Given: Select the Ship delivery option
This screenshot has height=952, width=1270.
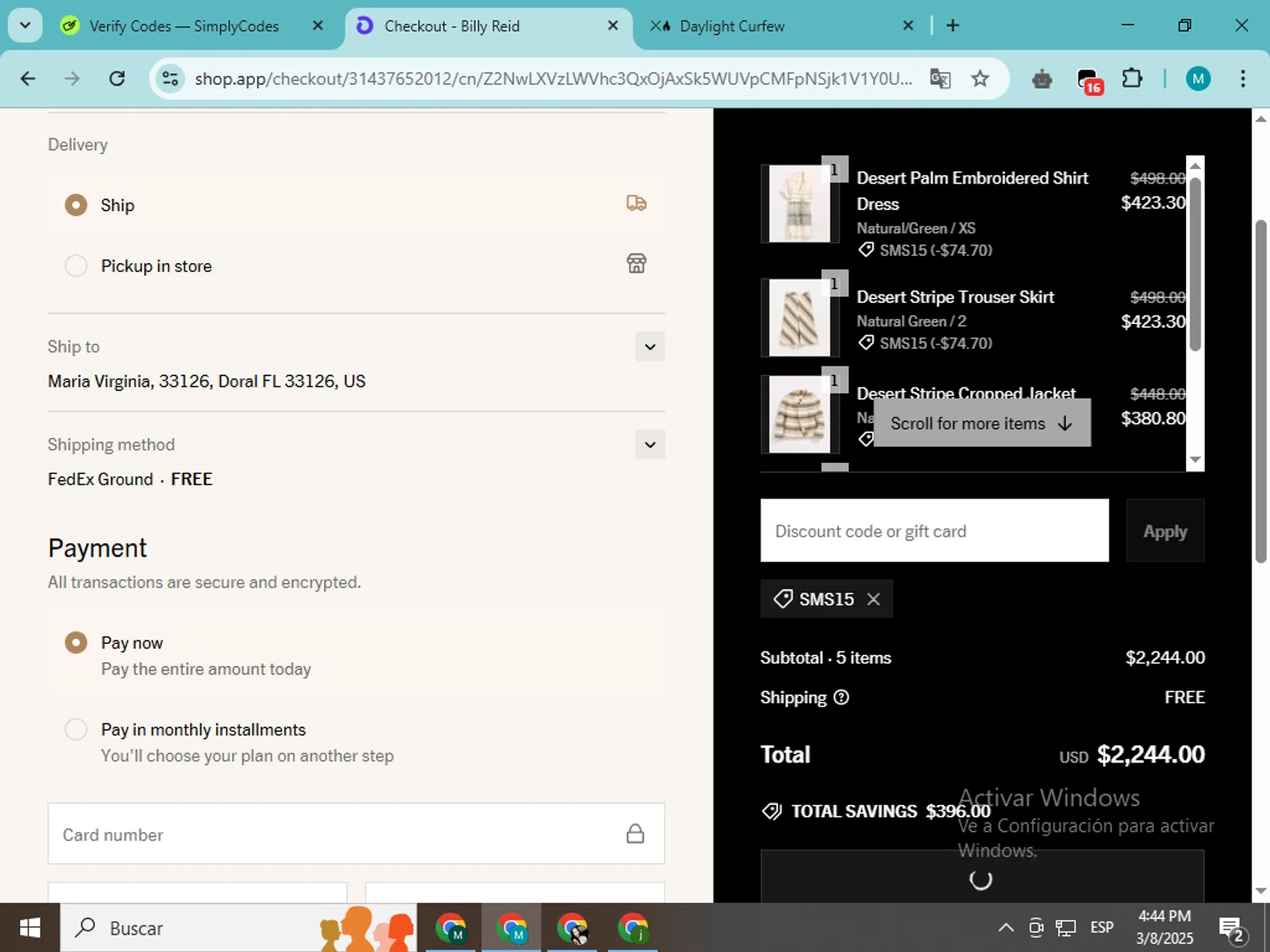Looking at the screenshot, I should pos(76,205).
